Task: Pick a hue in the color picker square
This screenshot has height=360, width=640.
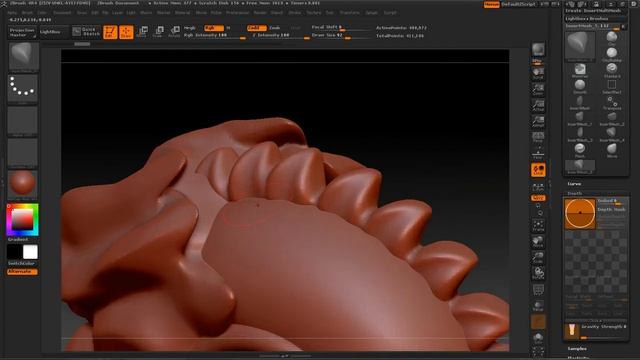Action: [22, 220]
